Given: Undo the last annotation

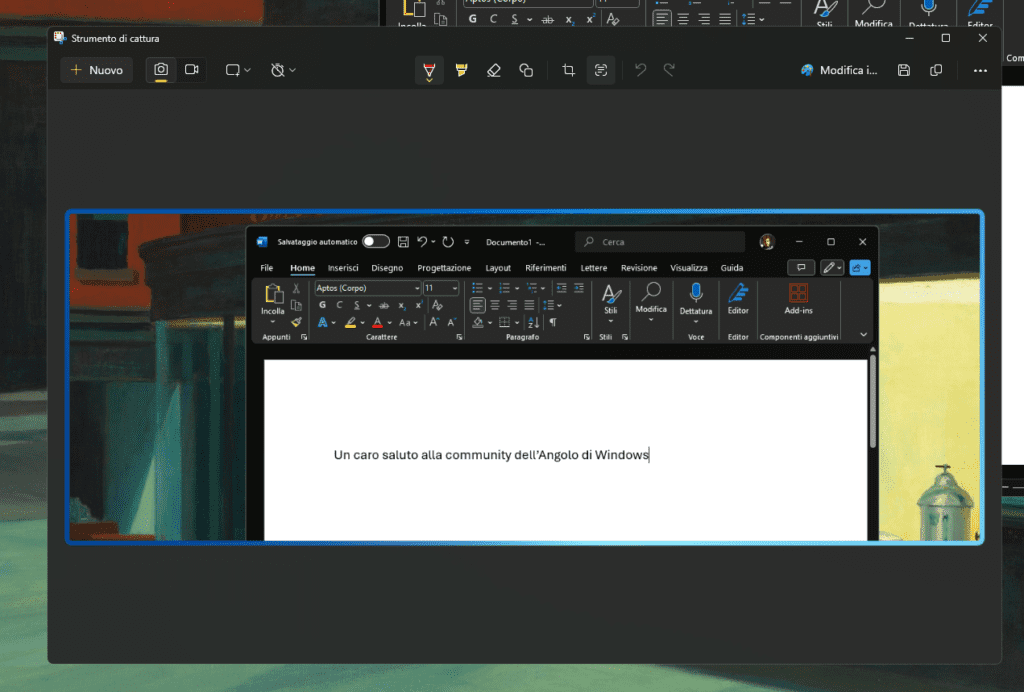Looking at the screenshot, I should [640, 70].
